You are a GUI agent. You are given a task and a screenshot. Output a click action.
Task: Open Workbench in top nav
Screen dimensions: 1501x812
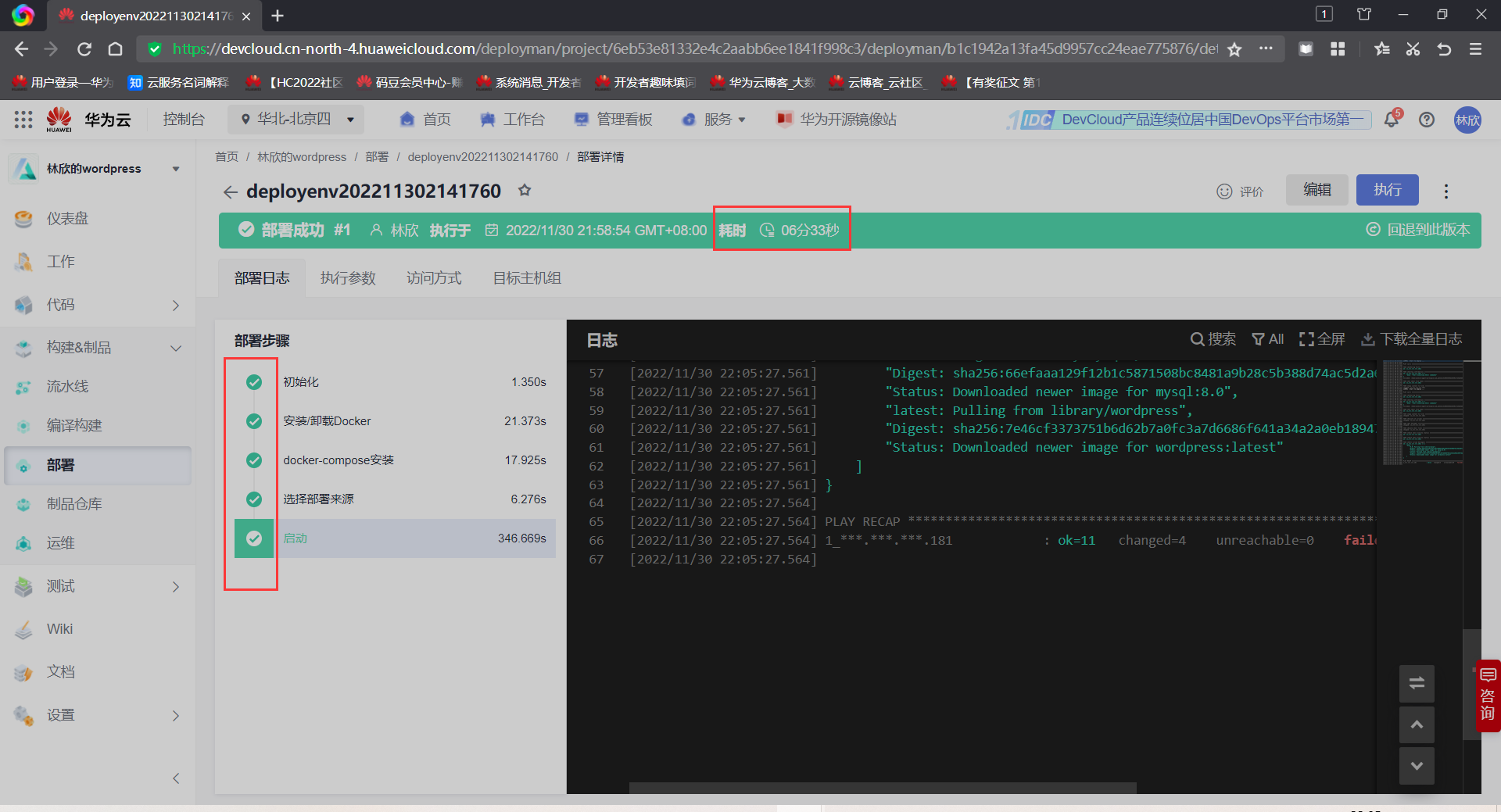coord(512,120)
